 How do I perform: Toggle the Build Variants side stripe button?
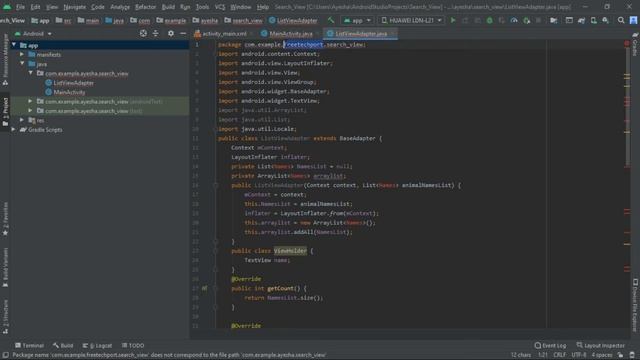(x=5, y=267)
